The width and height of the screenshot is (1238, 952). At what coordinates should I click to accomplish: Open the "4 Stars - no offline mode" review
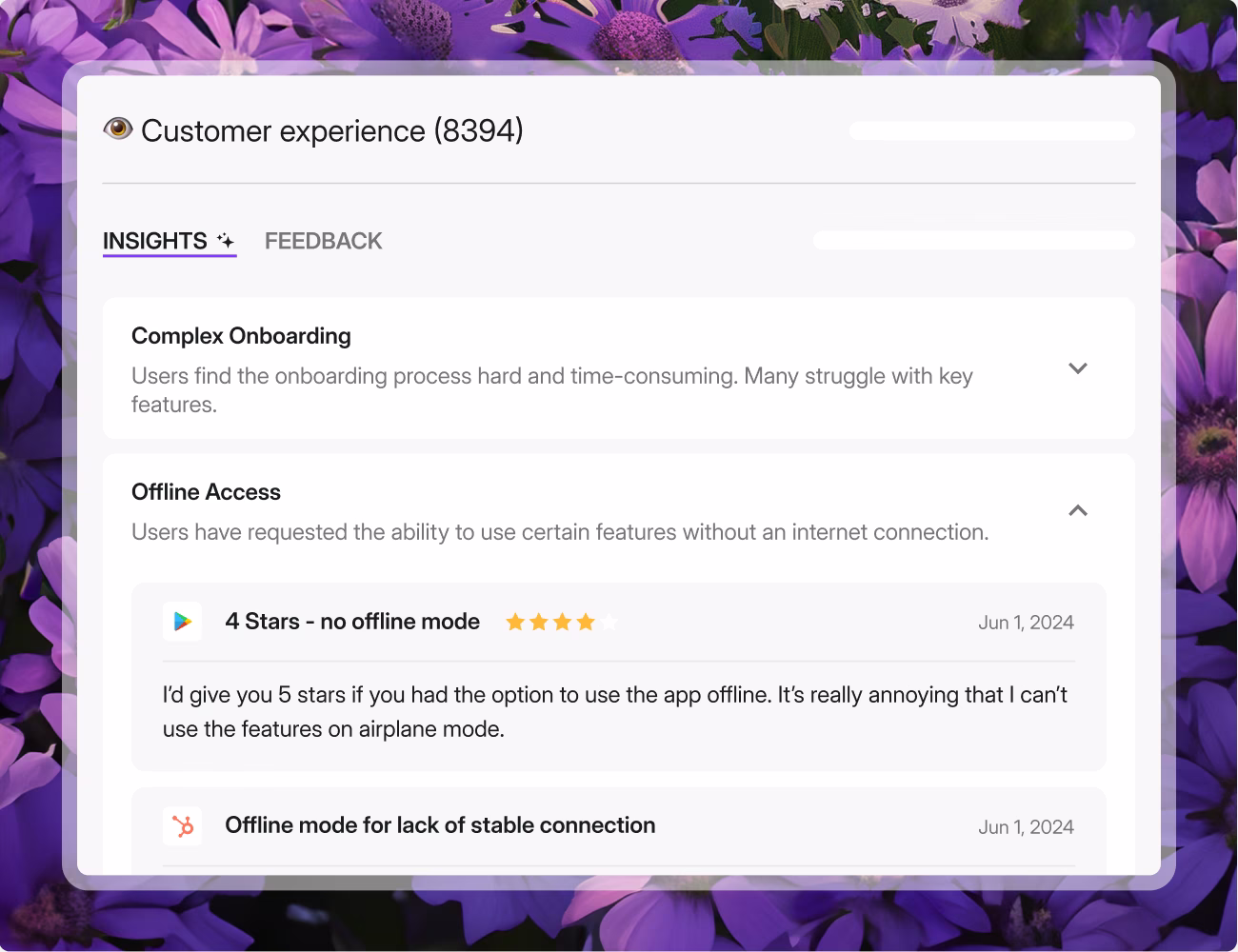(352, 622)
